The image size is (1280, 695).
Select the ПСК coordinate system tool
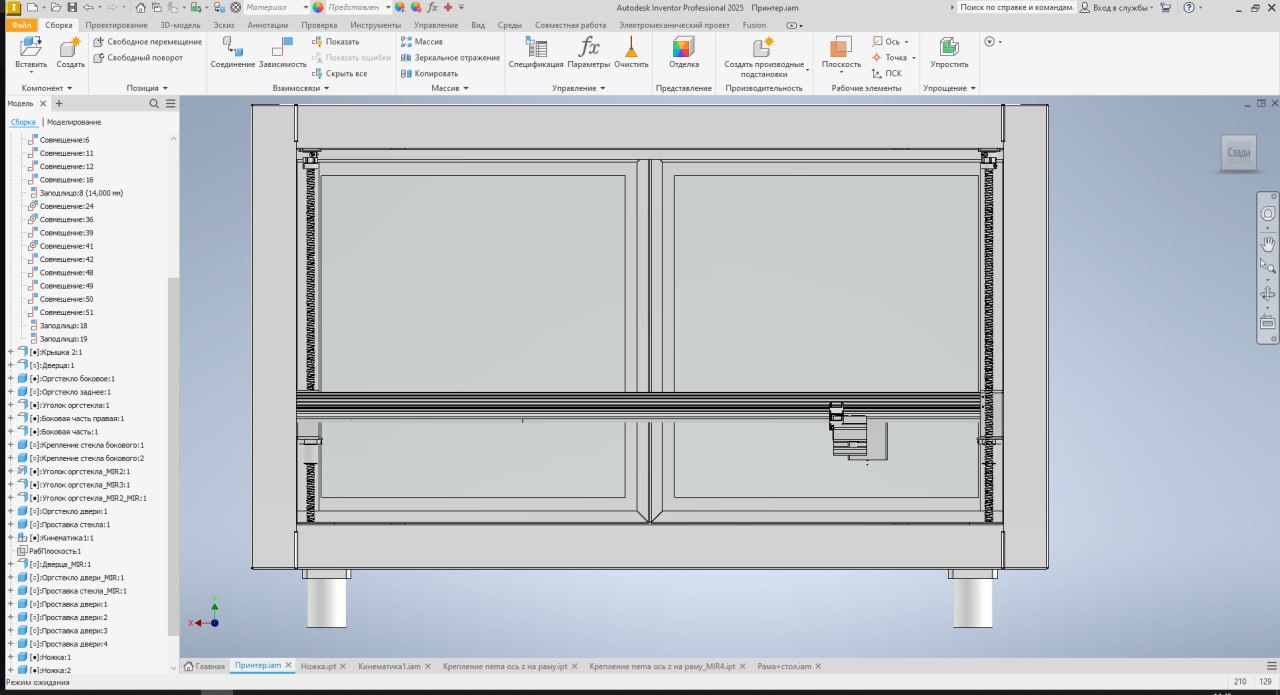pos(886,74)
